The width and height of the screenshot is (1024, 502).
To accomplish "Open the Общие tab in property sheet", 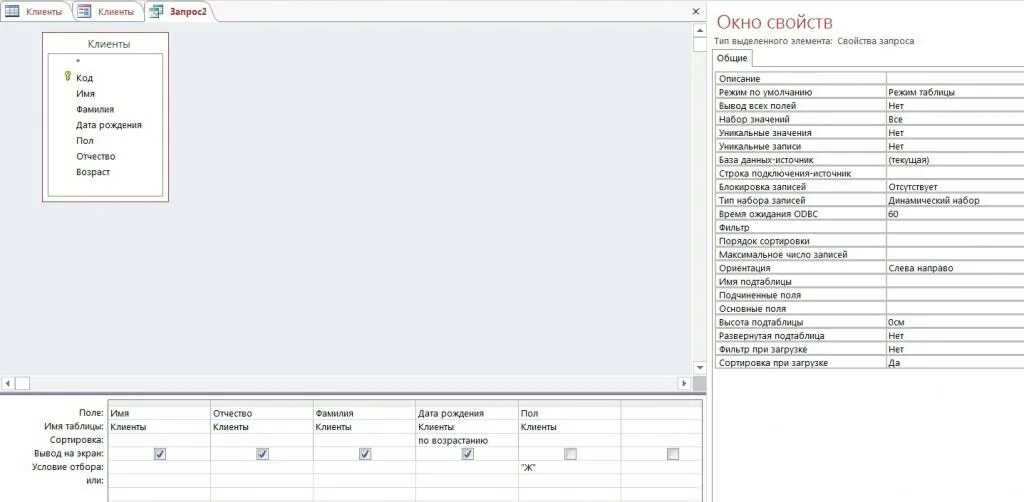I will [732, 58].
